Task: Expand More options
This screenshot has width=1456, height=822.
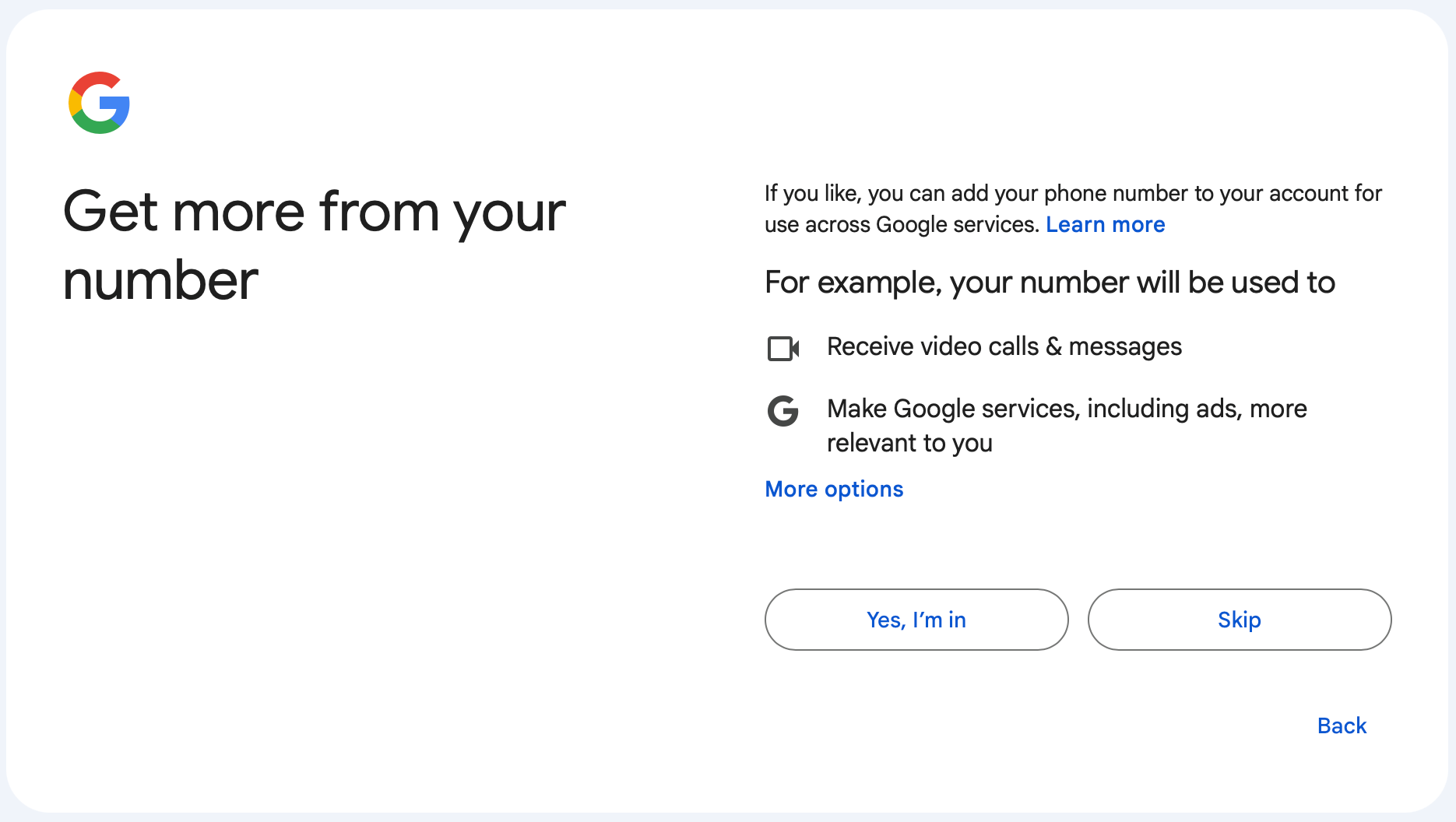Action: (834, 489)
